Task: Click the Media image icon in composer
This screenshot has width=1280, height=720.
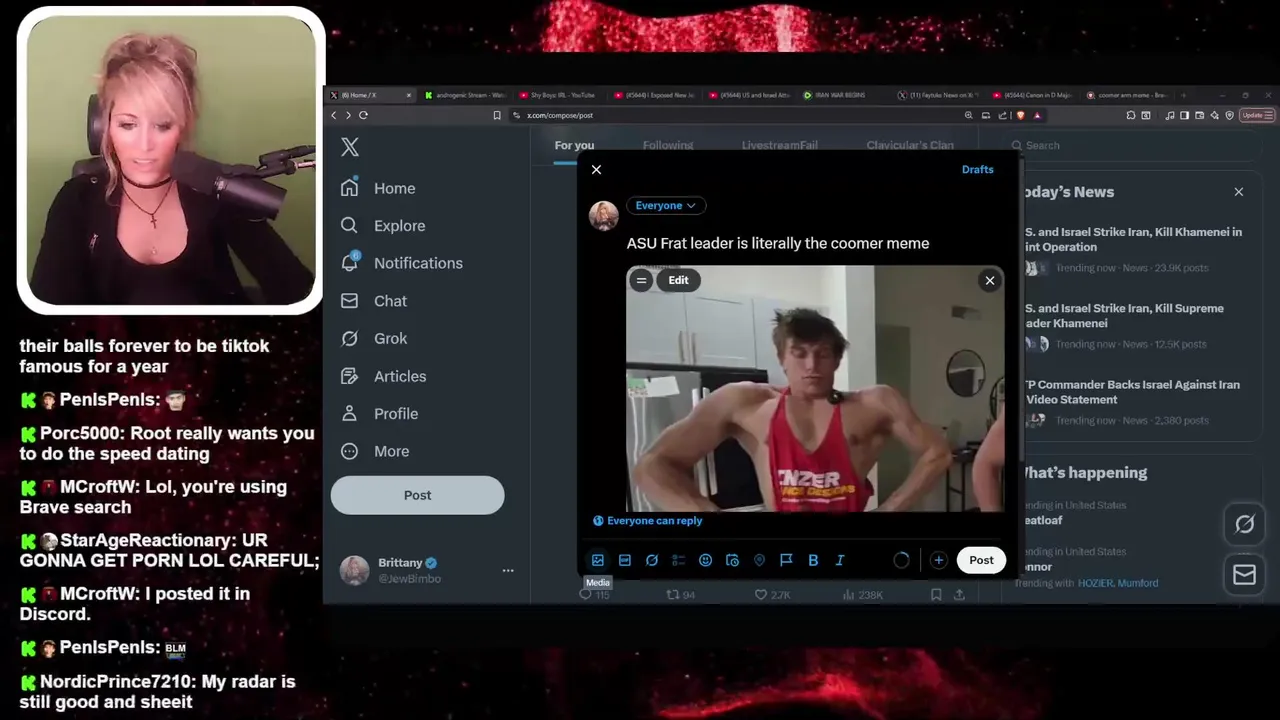Action: [x=598, y=560]
